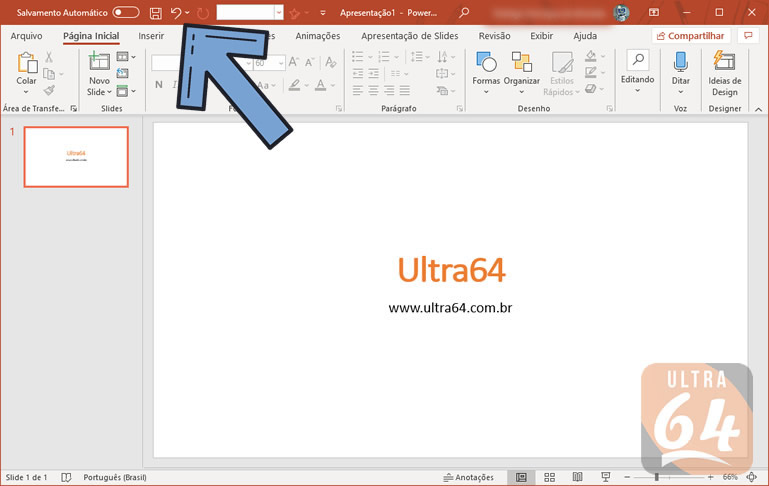Expand the Organizar dropdown

pos(521,70)
